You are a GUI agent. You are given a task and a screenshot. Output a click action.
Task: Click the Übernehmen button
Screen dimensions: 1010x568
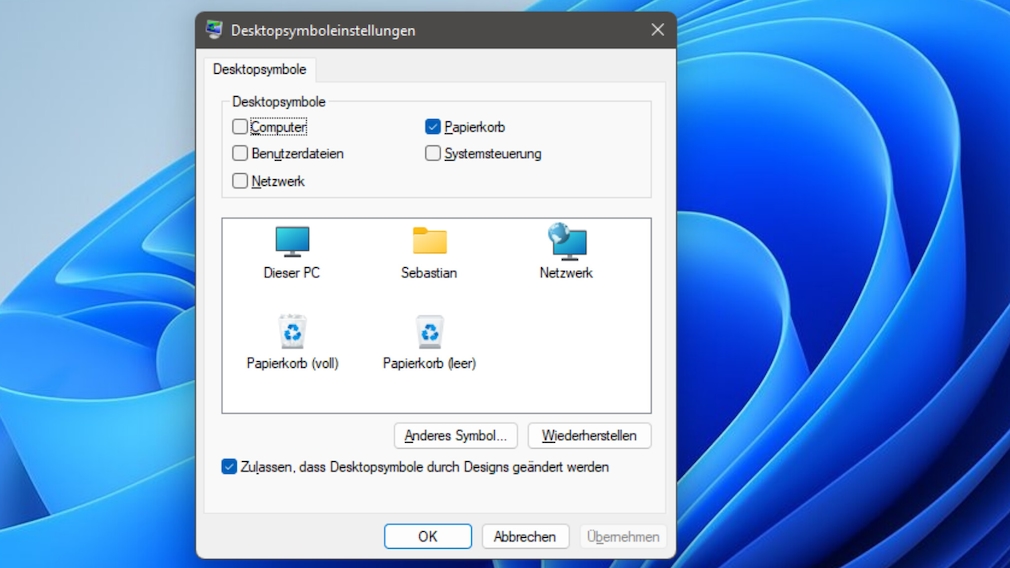click(623, 536)
